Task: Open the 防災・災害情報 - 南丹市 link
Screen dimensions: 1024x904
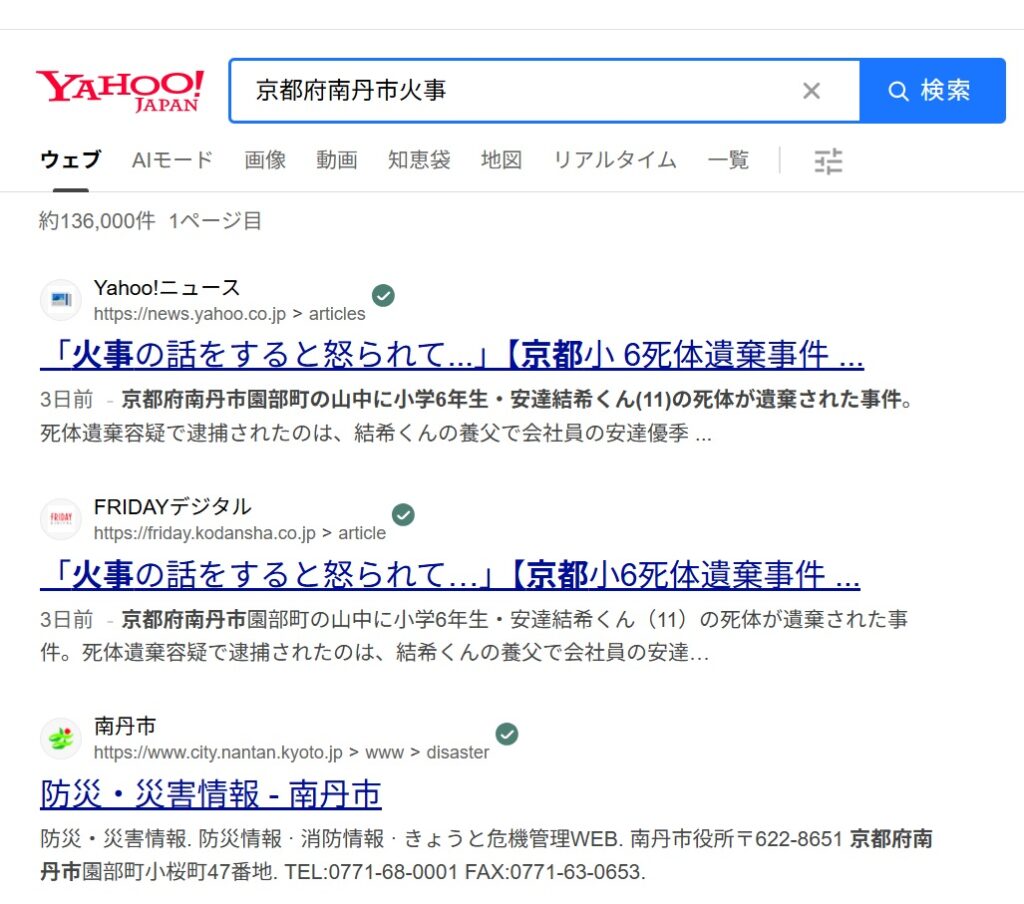Action: (x=211, y=794)
